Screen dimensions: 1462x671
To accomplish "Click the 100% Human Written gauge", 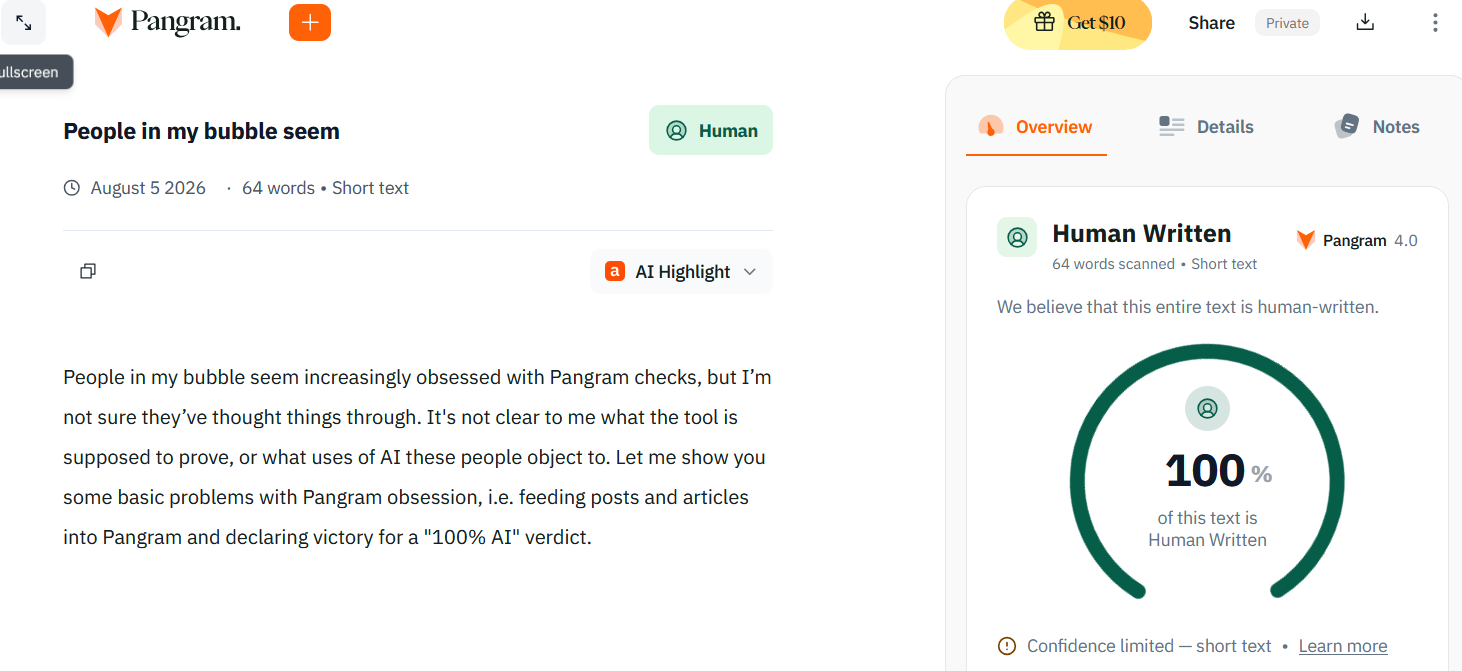I will [x=1207, y=472].
